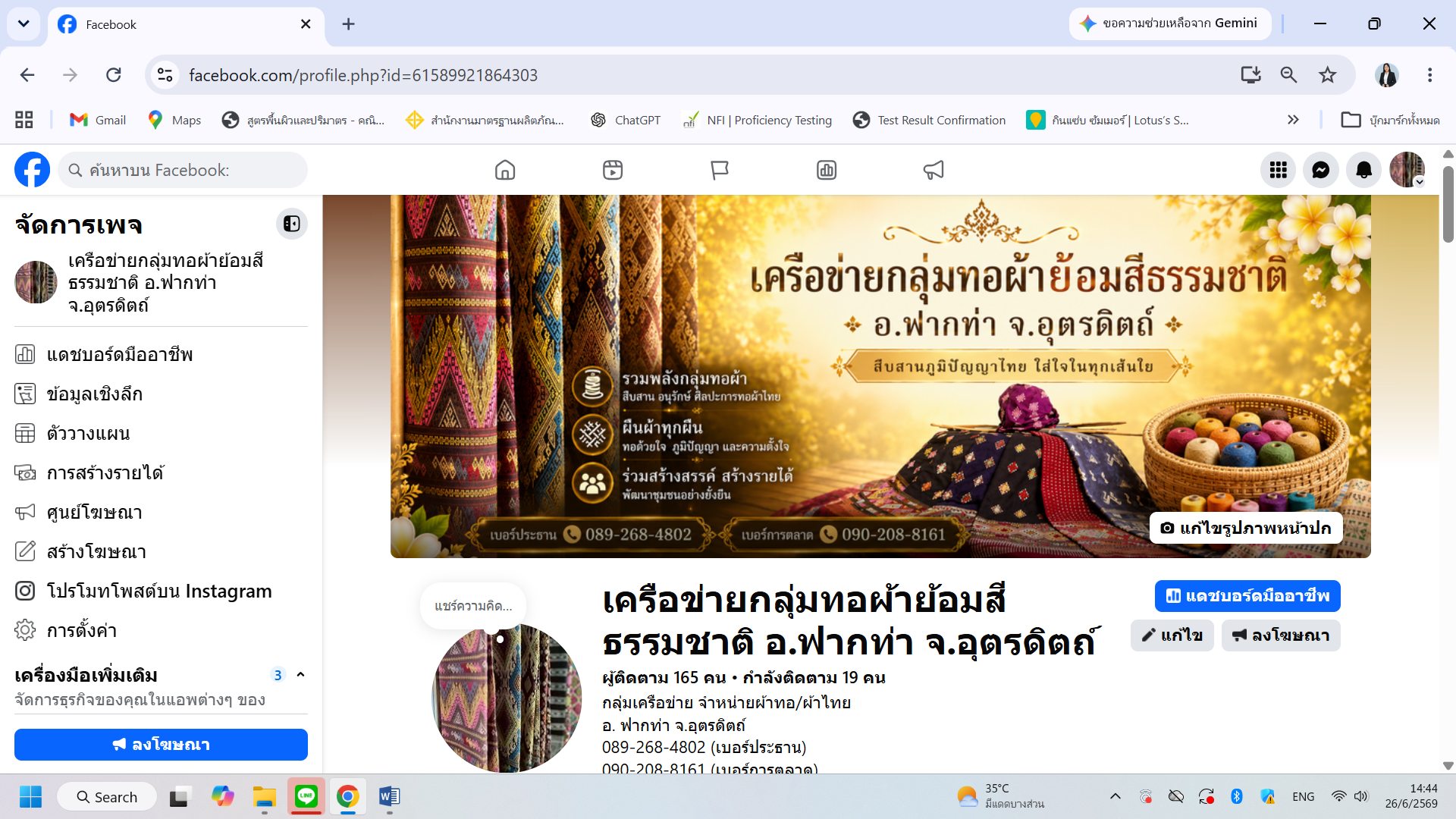
Task: Open File Explorer from taskbar
Action: pos(265,796)
